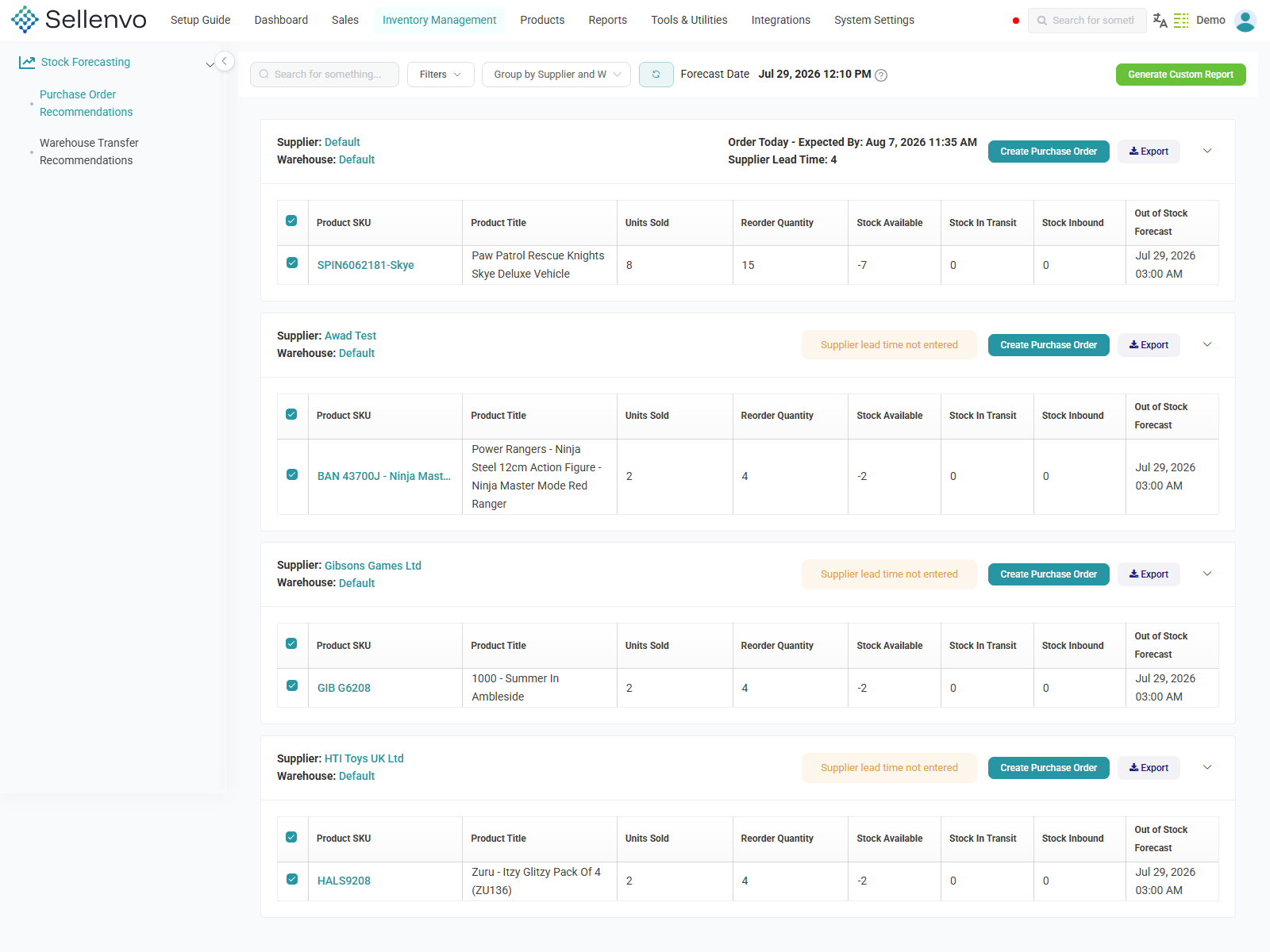Screen dimensions: 1270x952
Task: Open the SPIN6062181-Skye SKU link
Action: pyautogui.click(x=366, y=265)
